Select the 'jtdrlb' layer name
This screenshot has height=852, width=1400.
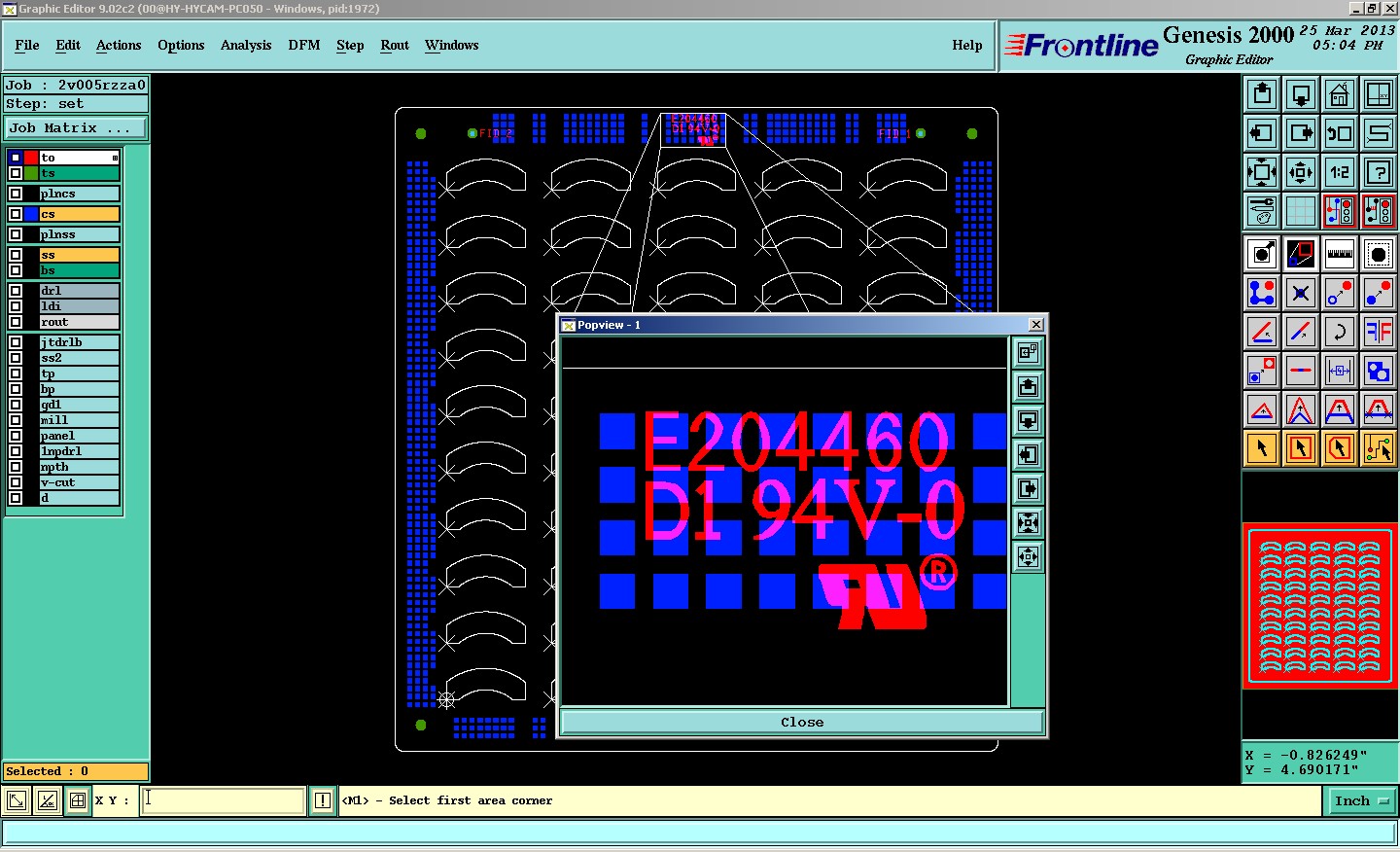[x=80, y=342]
